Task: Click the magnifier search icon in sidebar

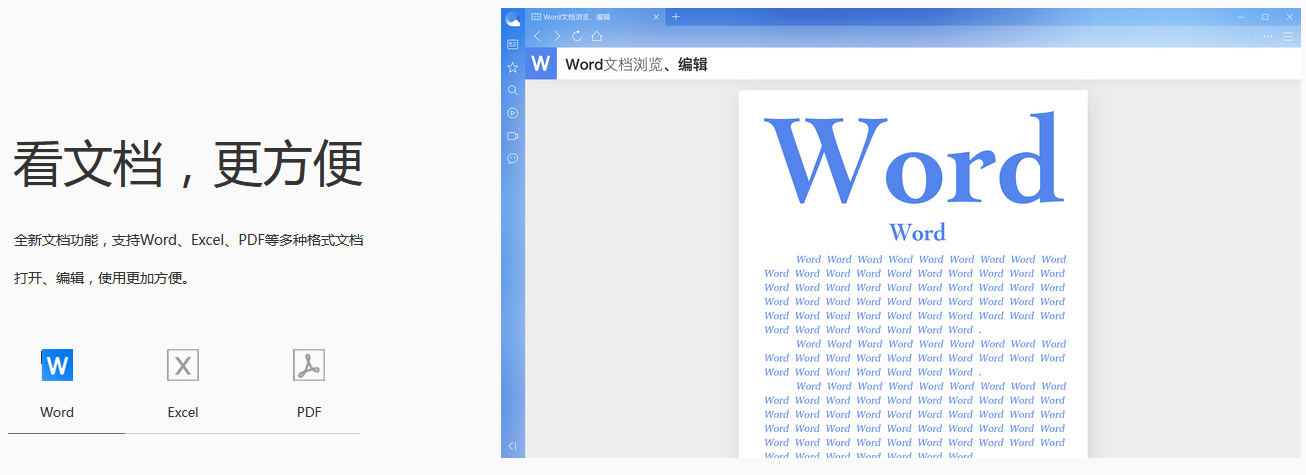Action: (x=513, y=90)
